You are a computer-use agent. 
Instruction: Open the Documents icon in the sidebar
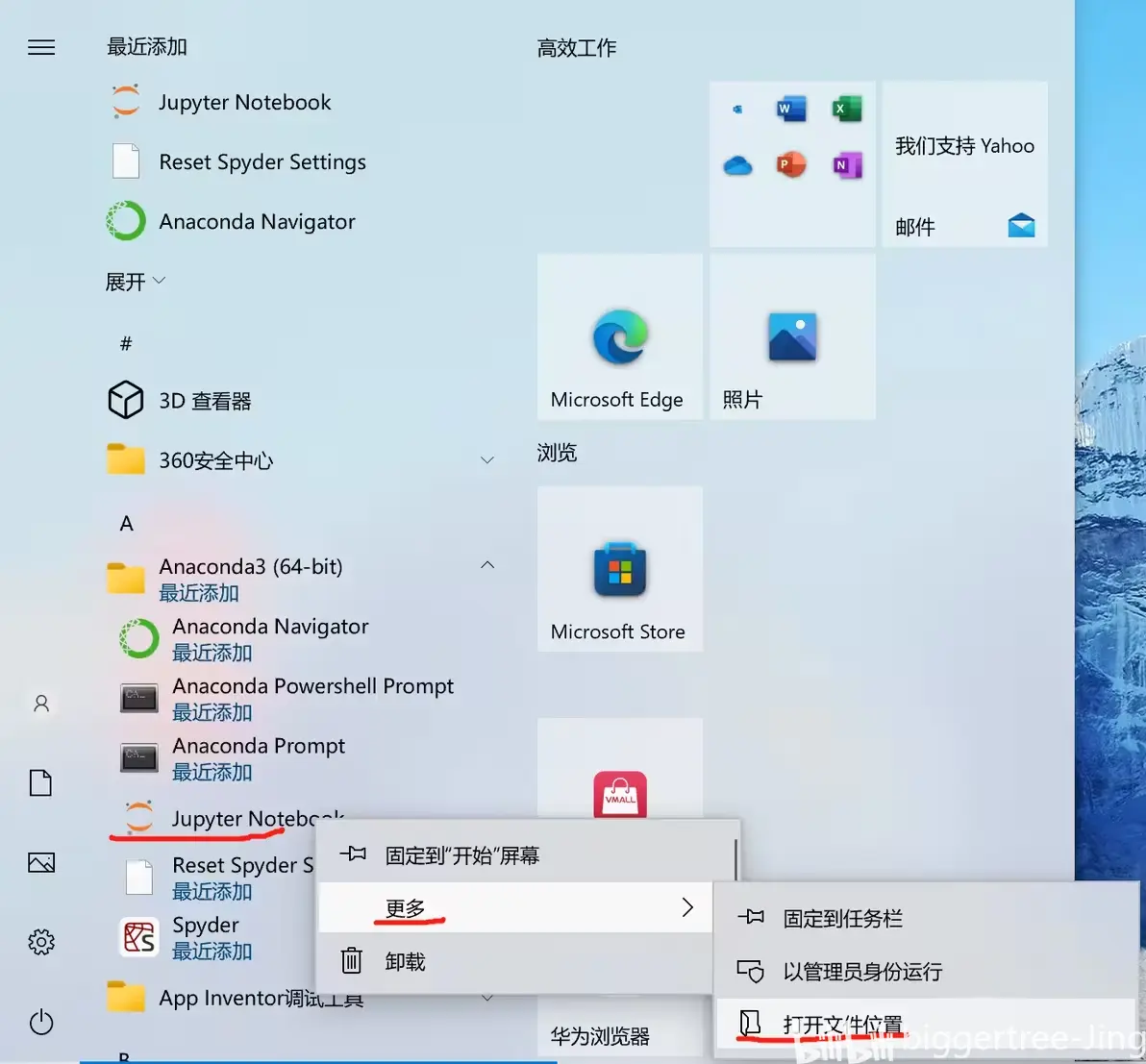click(x=41, y=782)
